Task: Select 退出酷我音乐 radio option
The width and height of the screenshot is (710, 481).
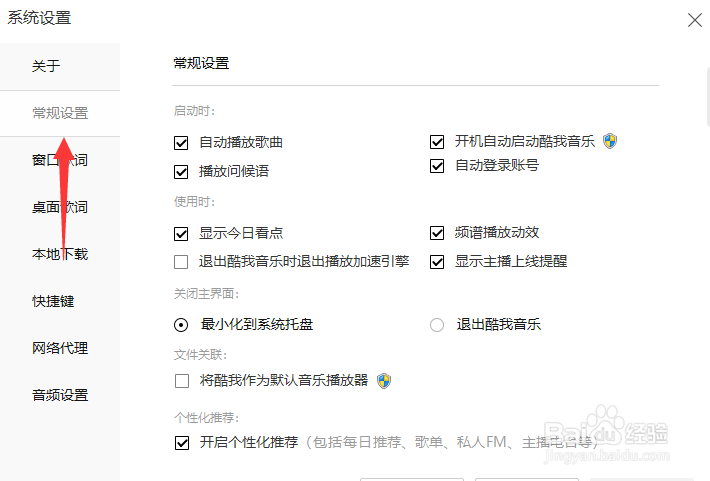Action: 437,324
